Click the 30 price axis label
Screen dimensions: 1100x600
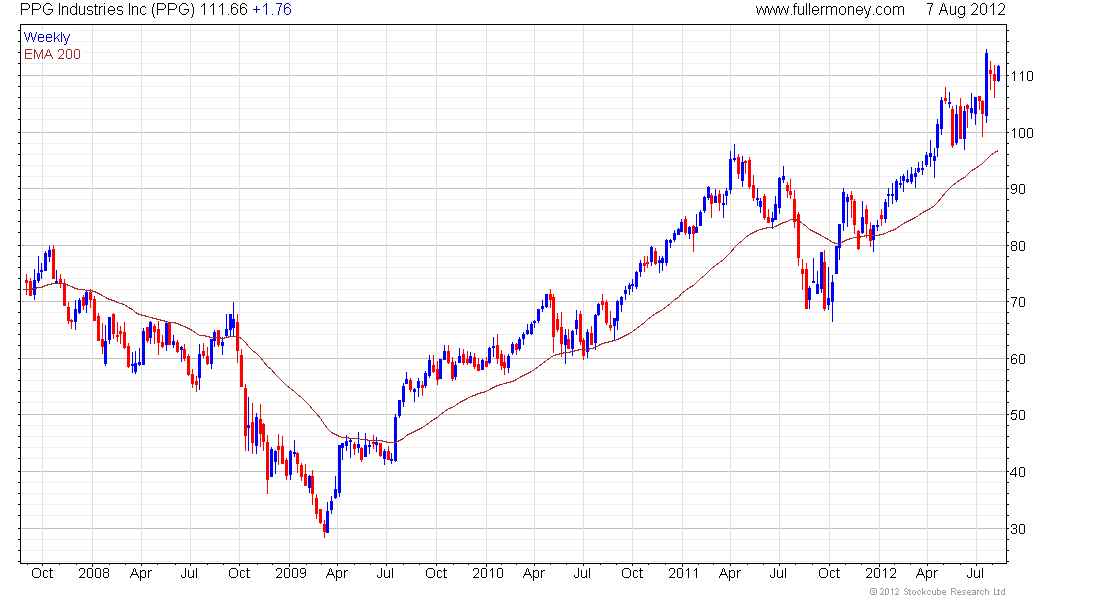coord(1018,529)
